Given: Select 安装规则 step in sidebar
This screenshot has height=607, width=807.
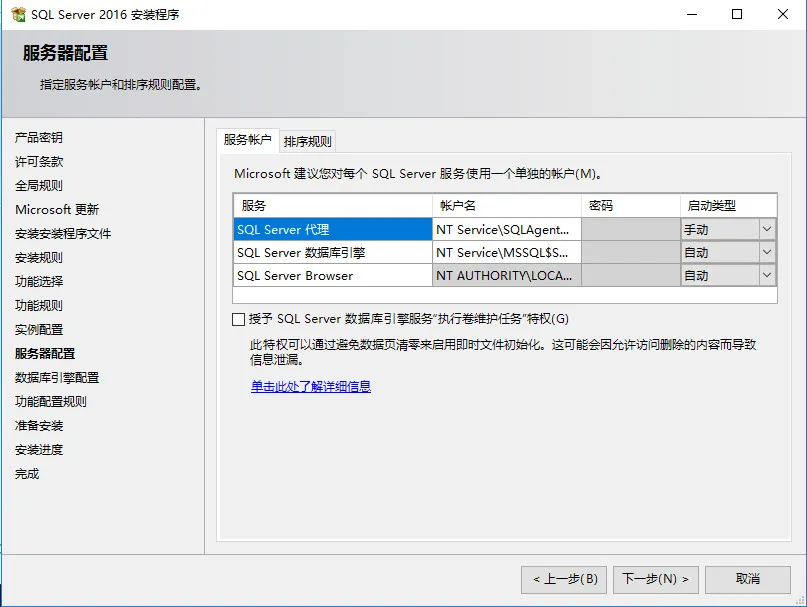Looking at the screenshot, I should pyautogui.click(x=39, y=257).
